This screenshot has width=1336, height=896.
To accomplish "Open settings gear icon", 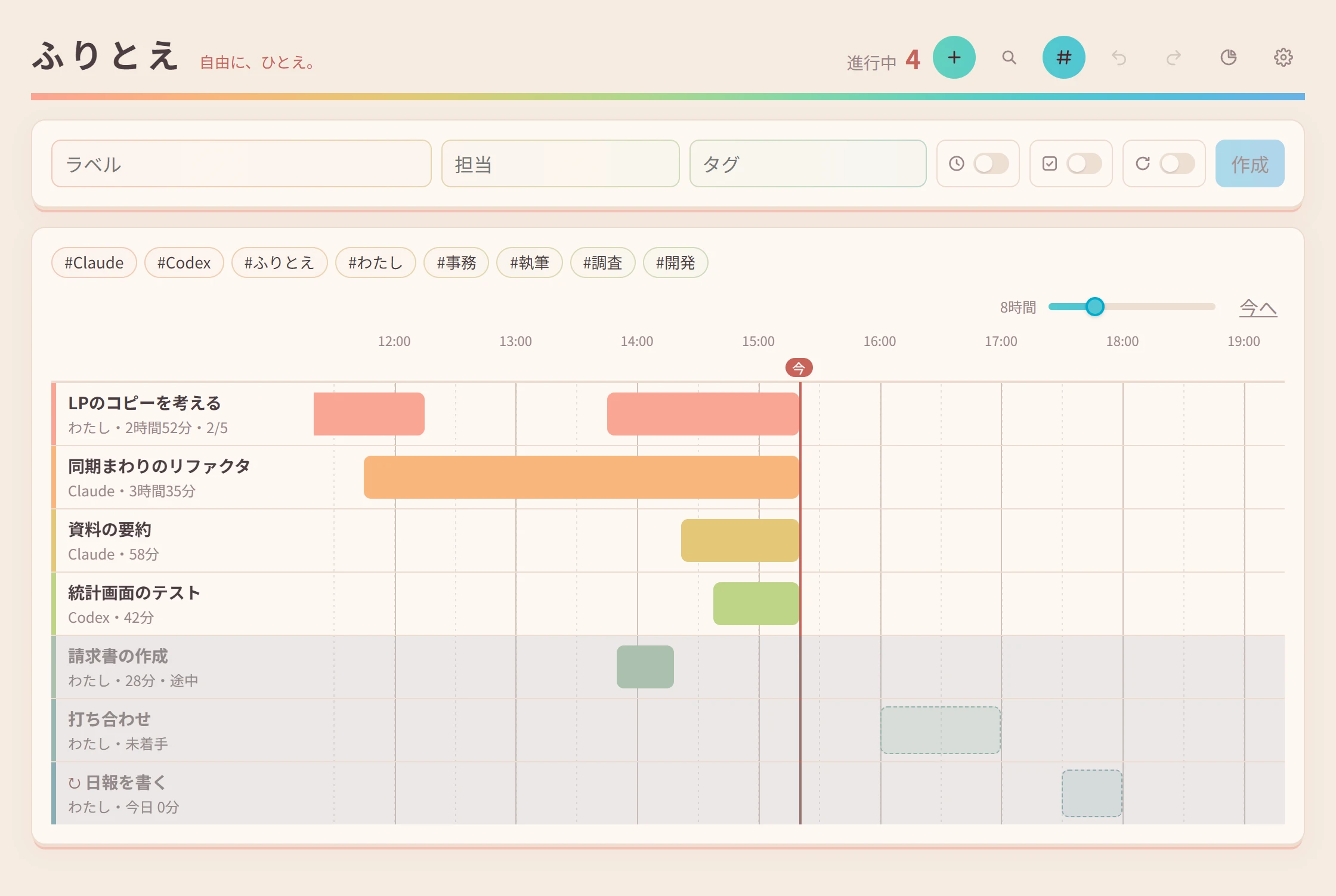I will 1283,57.
